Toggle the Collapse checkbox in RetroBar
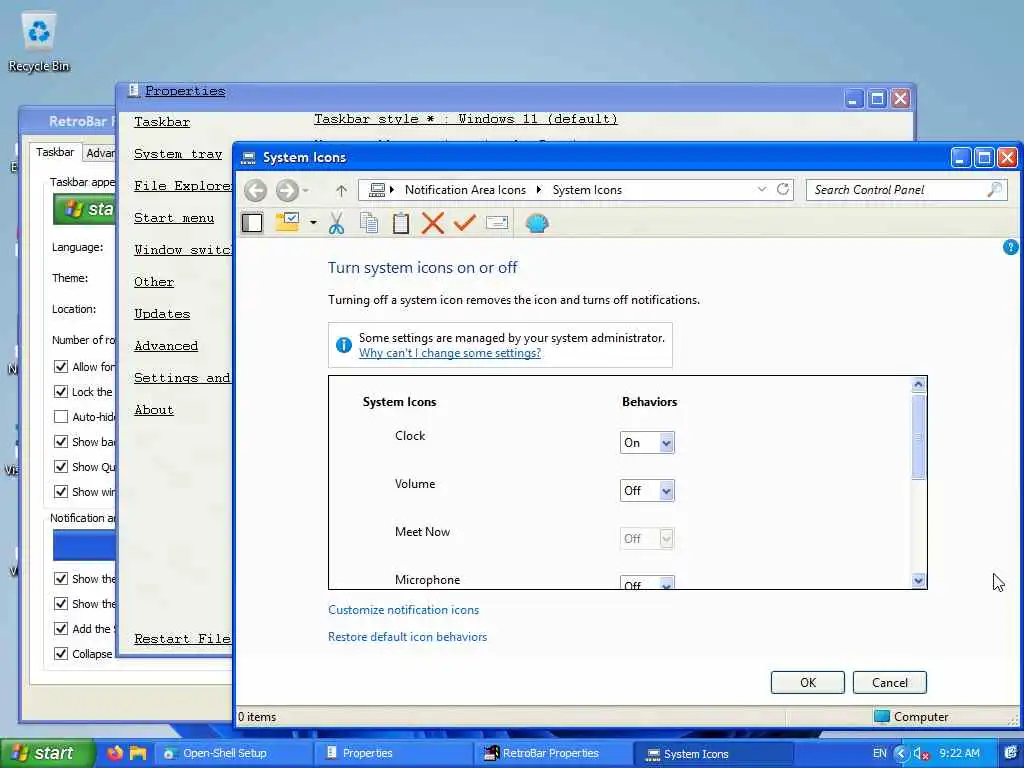The height and width of the screenshot is (768, 1024). click(61, 654)
